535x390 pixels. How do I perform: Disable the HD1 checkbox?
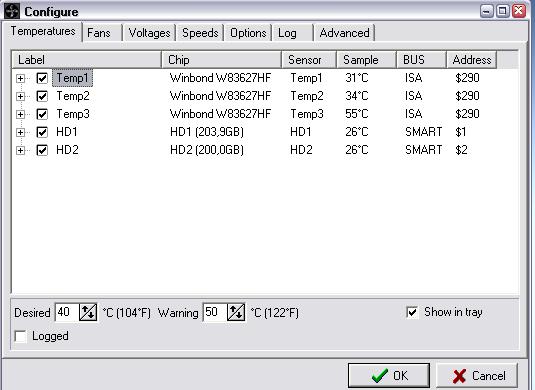[42, 132]
